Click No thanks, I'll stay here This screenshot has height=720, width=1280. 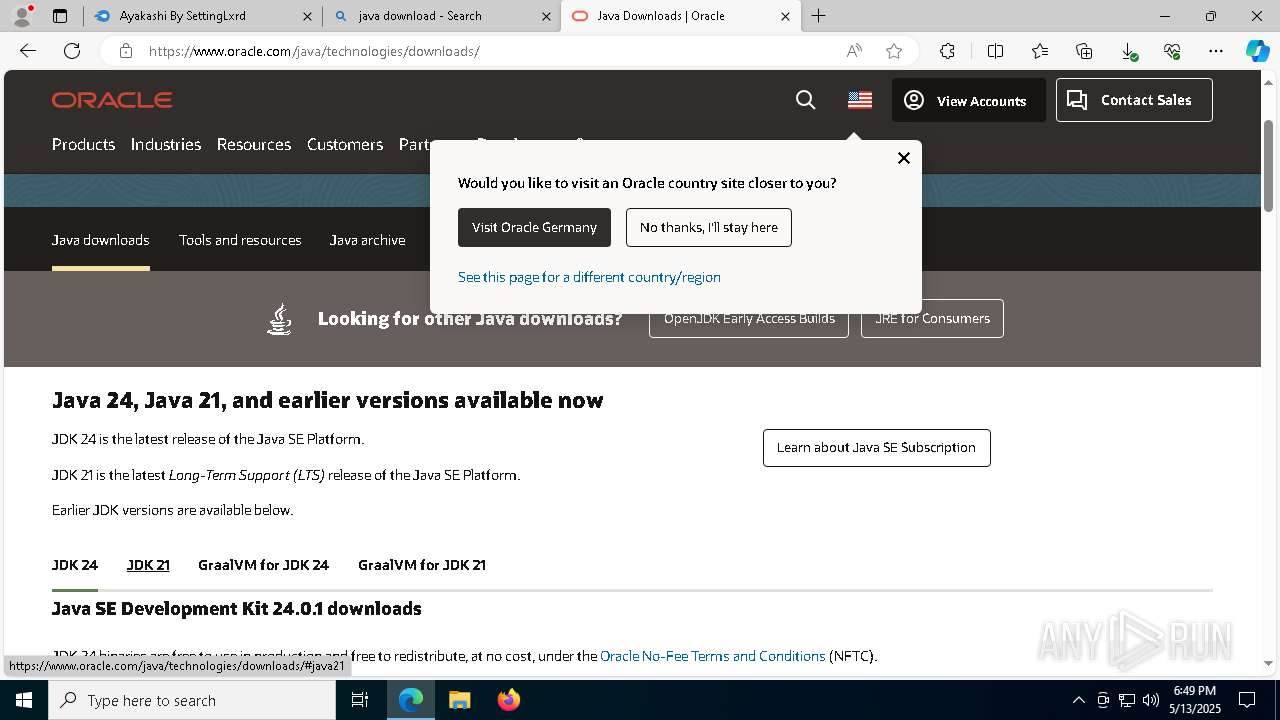[709, 227]
